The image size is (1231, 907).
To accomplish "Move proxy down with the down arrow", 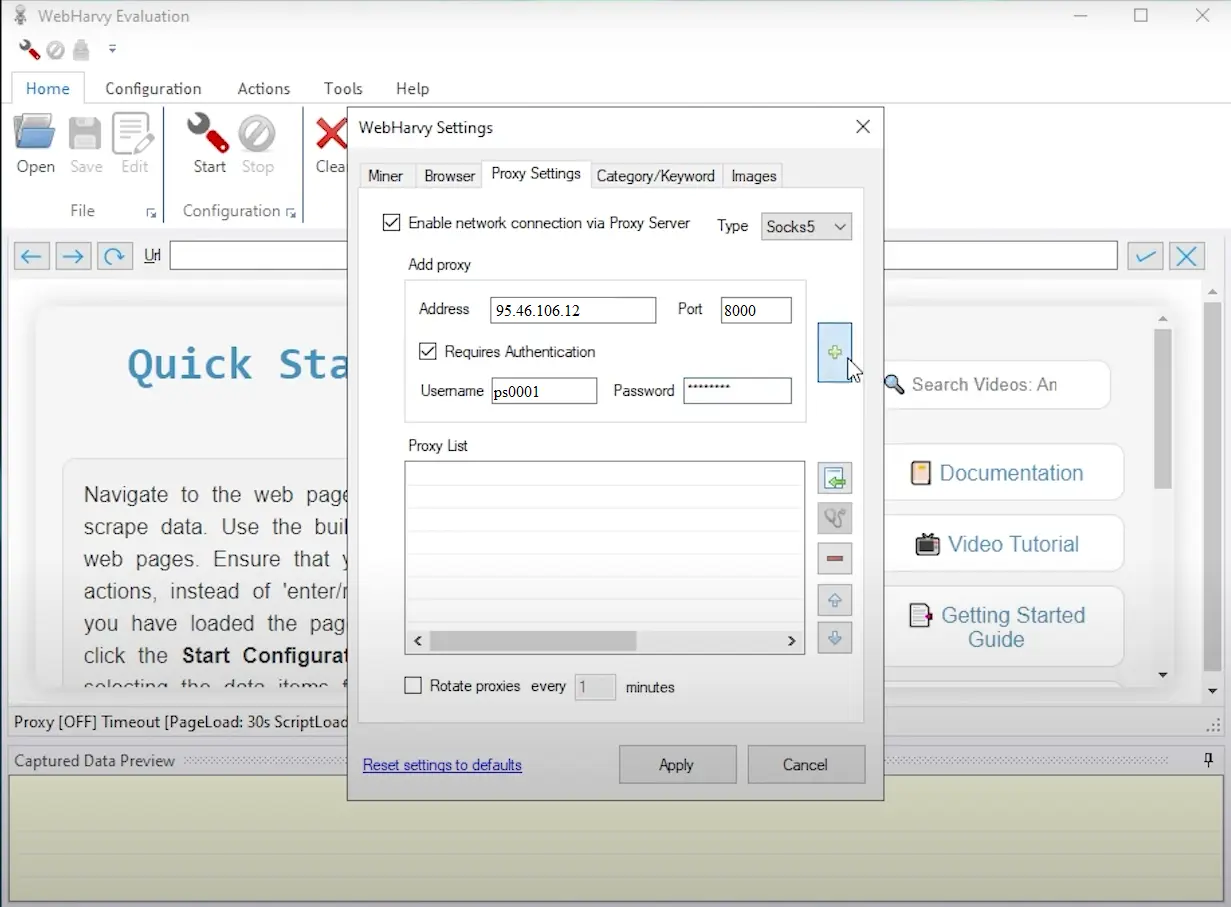I will pos(834,637).
